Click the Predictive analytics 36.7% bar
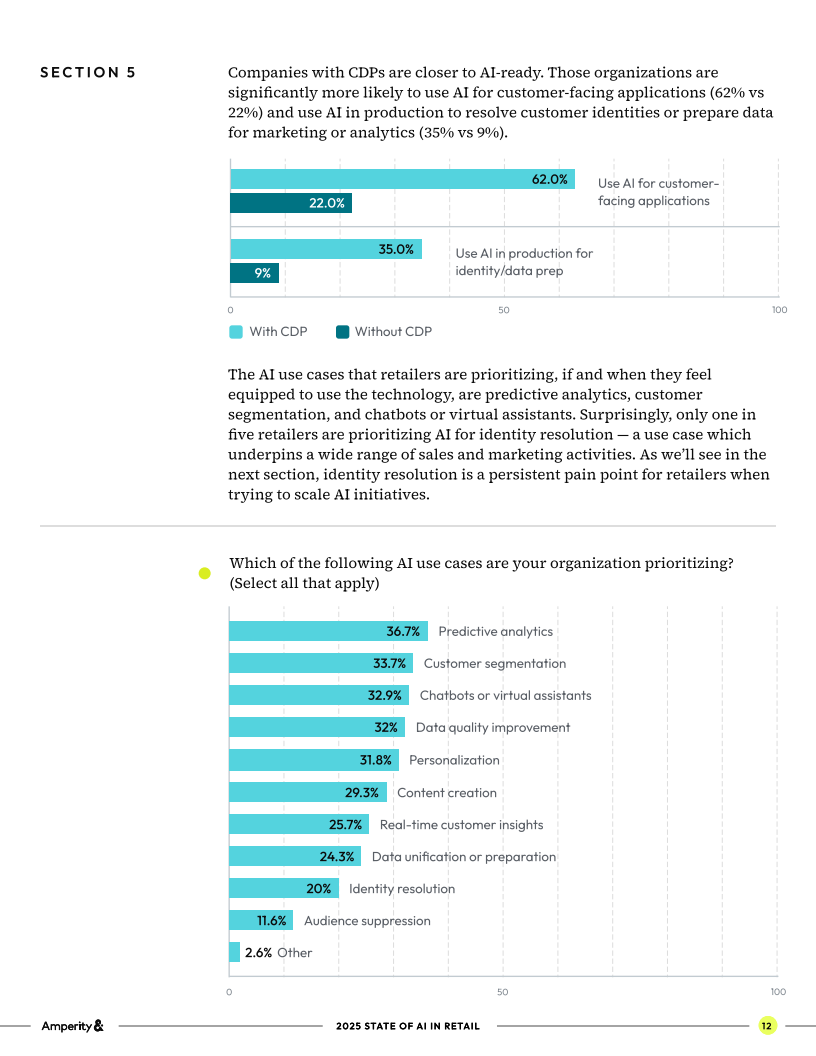This screenshot has width=816, height=1056. pos(328,631)
